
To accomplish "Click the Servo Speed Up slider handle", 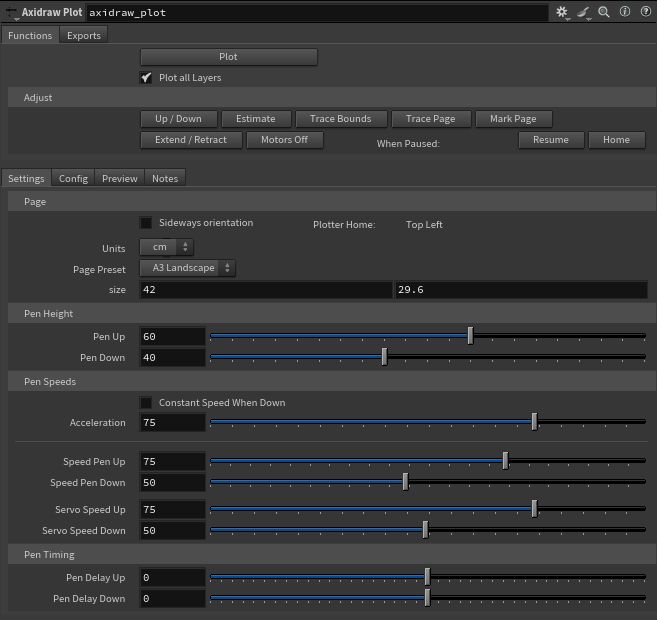I will pyautogui.click(x=534, y=509).
